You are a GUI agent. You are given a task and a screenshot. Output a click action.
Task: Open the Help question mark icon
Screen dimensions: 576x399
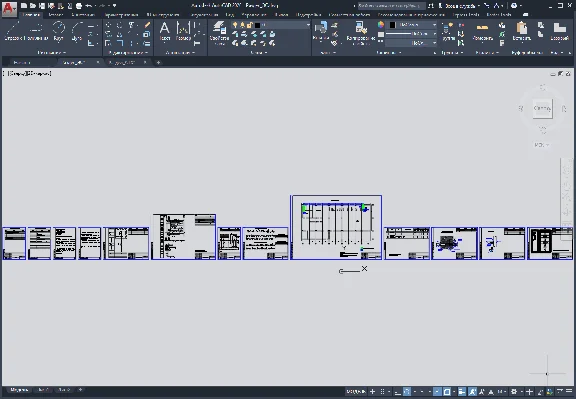pyautogui.click(x=514, y=6)
